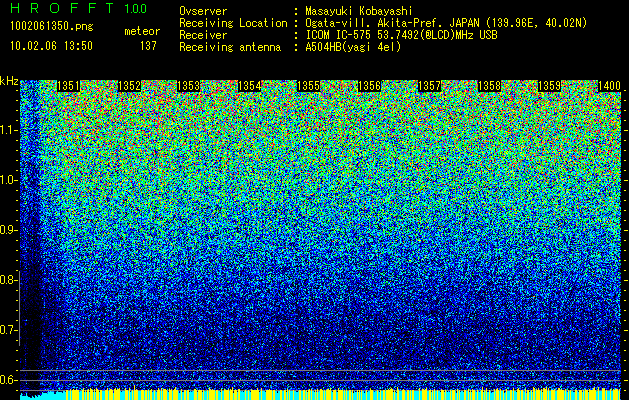Click the kHz axis unit label

pyautogui.click(x=9, y=81)
